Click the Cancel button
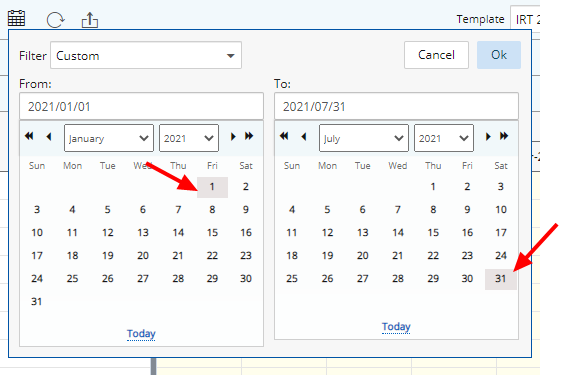 coord(436,55)
